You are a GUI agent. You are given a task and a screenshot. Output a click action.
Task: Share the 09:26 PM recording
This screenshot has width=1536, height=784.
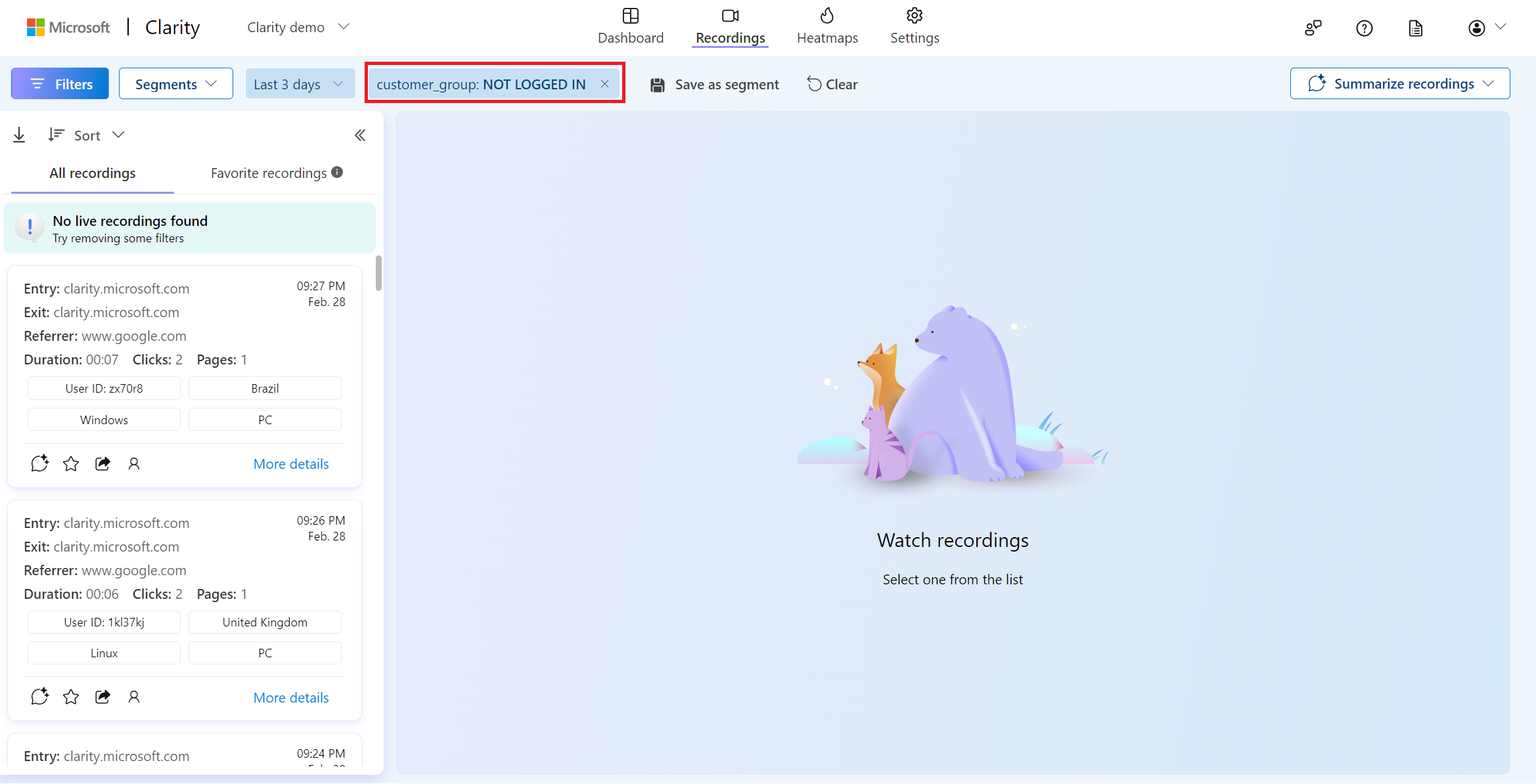(x=102, y=697)
